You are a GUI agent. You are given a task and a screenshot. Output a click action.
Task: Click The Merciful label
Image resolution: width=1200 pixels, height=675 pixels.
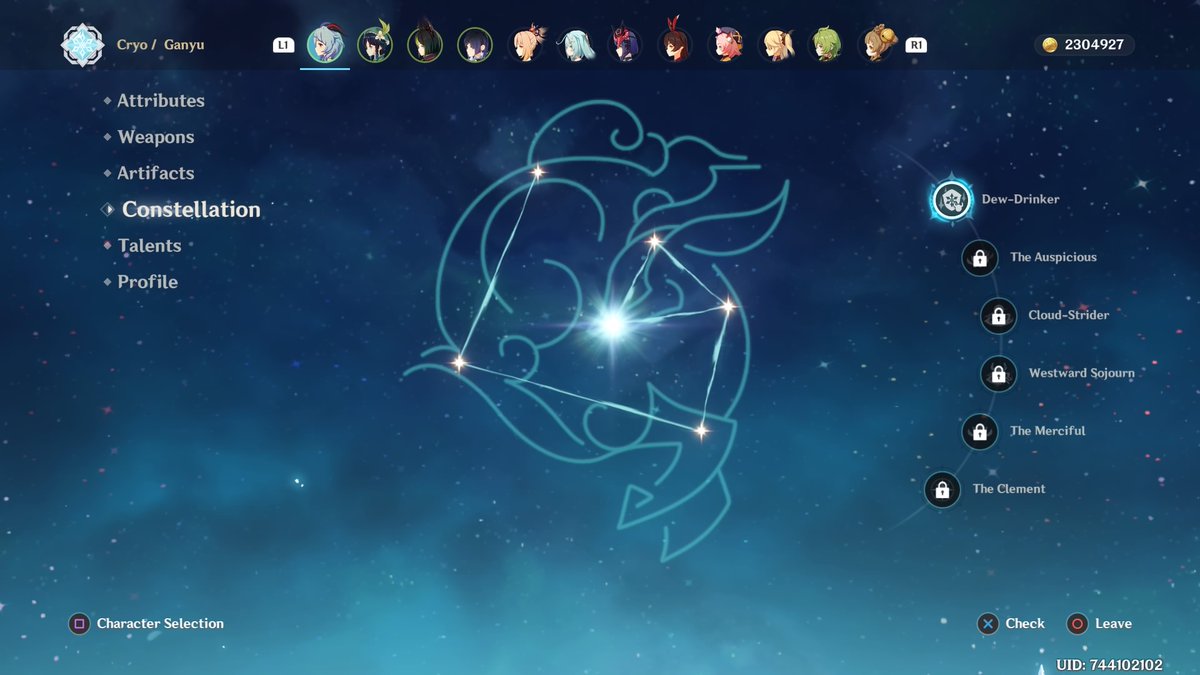click(1047, 431)
